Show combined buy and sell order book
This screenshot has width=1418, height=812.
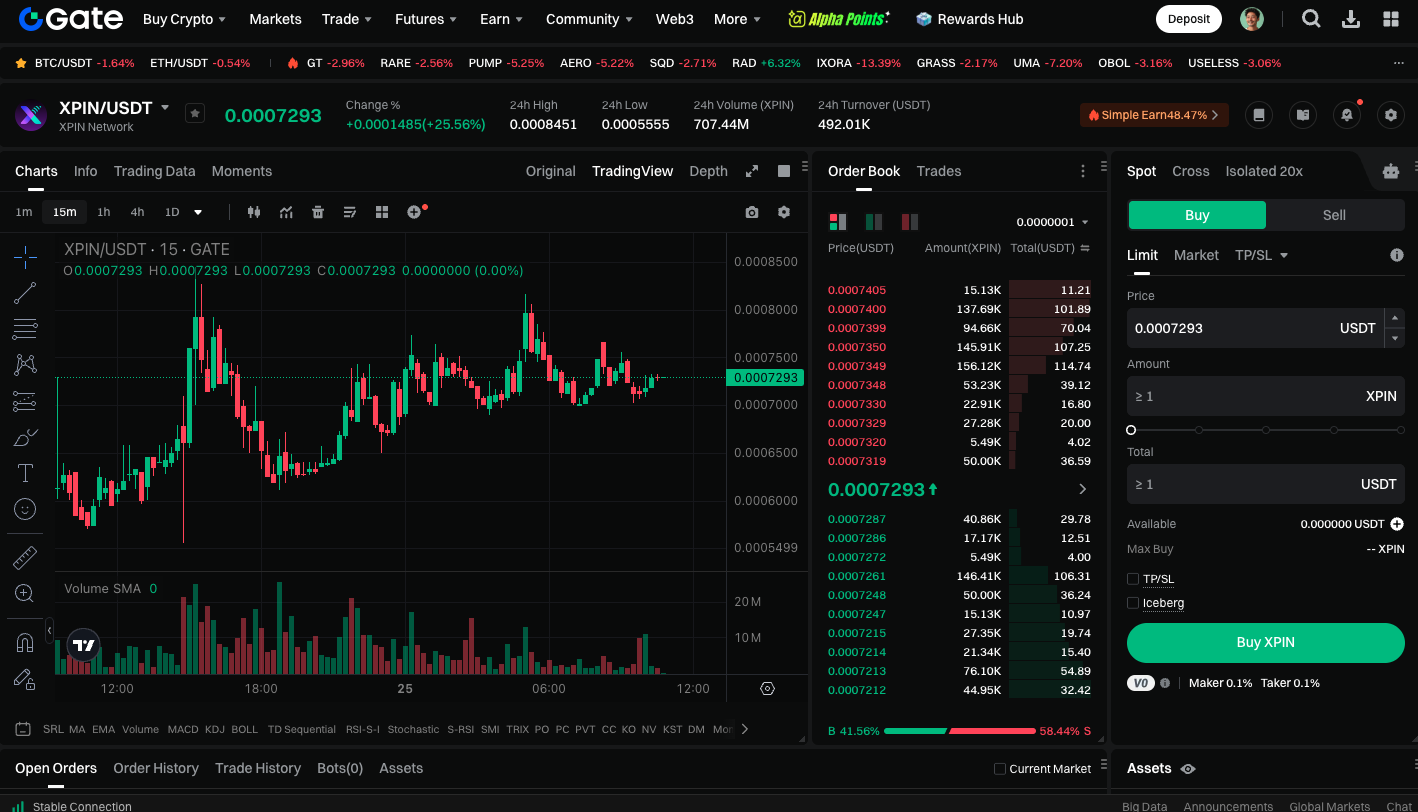[838, 221]
